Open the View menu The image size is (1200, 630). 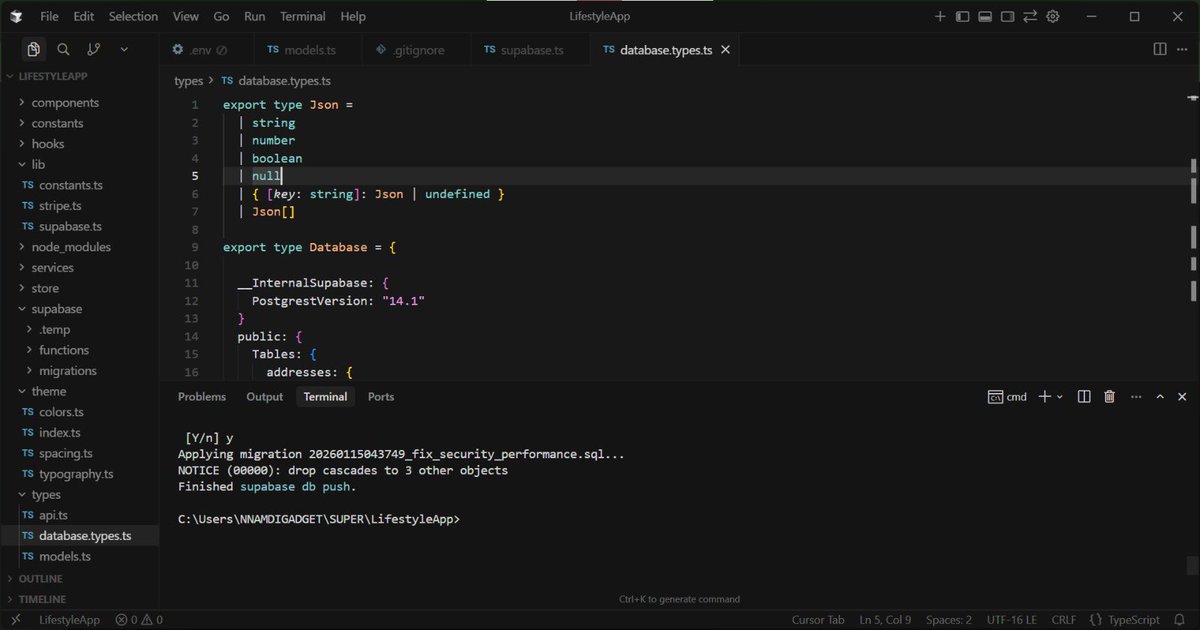(186, 16)
